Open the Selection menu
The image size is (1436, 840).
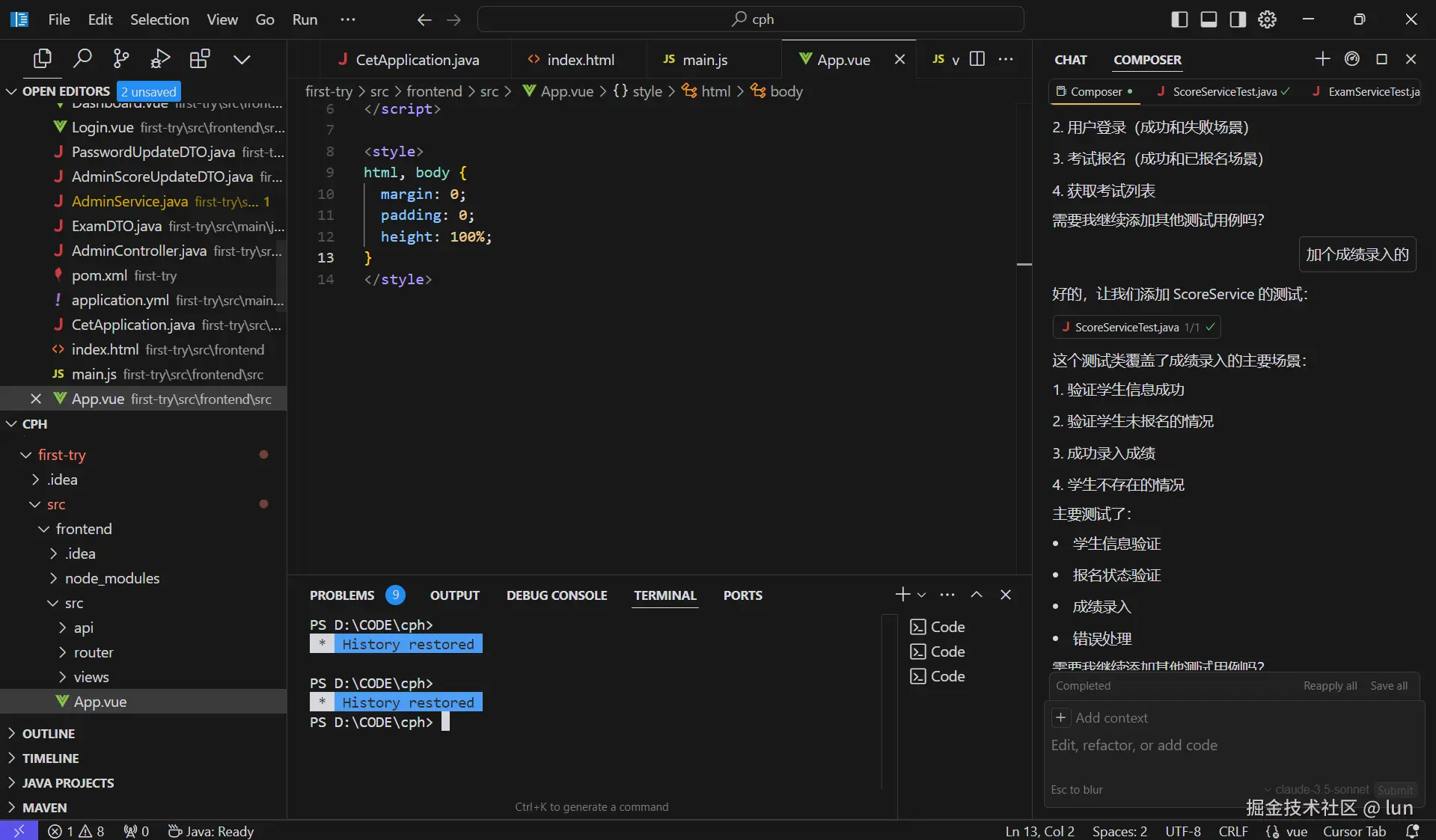(159, 19)
